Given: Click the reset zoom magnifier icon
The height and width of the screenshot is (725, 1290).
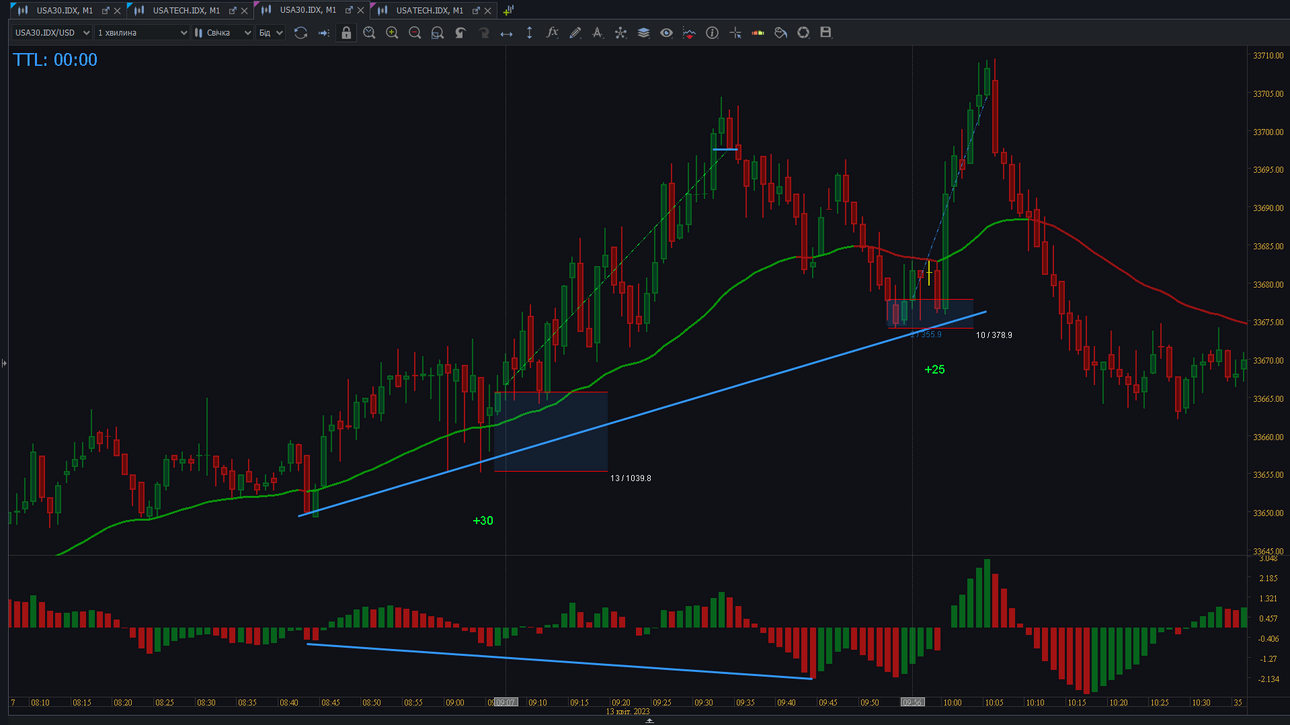Looking at the screenshot, I should point(369,33).
